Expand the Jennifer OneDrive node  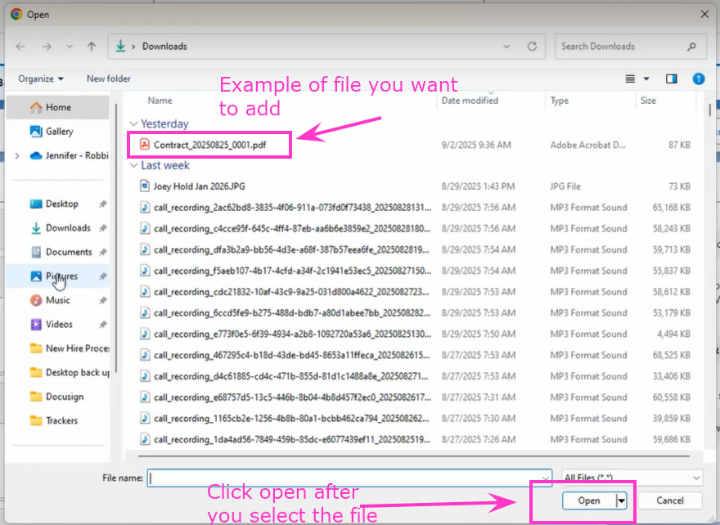[x=17, y=156]
